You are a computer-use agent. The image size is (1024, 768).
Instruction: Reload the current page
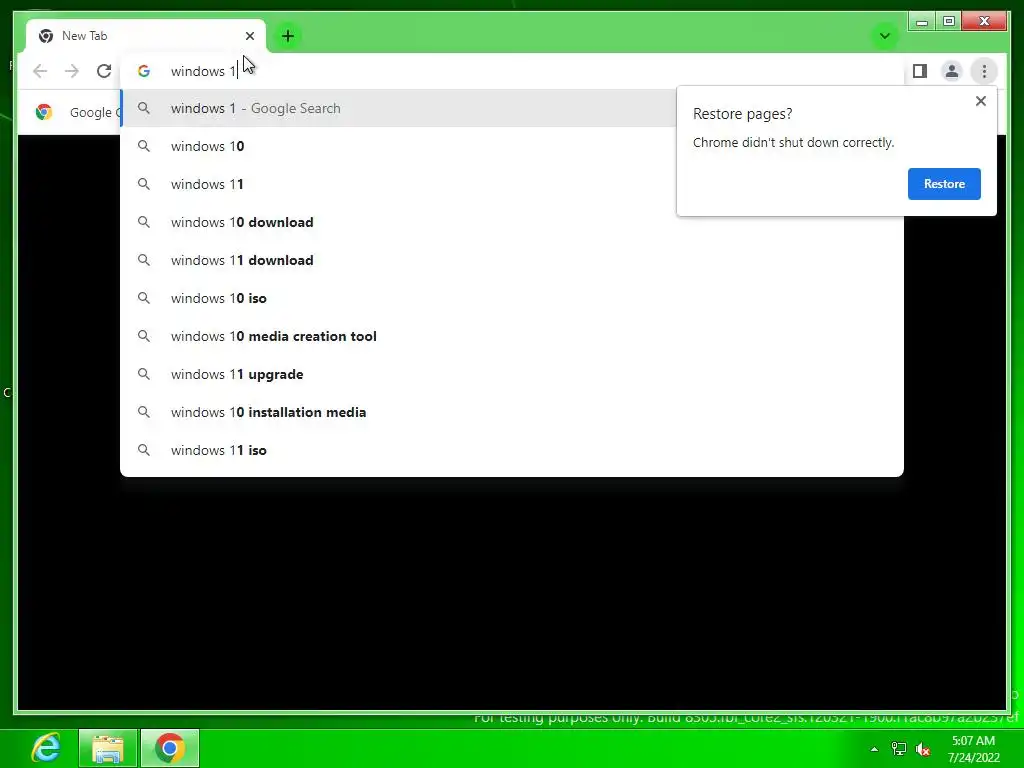104,71
